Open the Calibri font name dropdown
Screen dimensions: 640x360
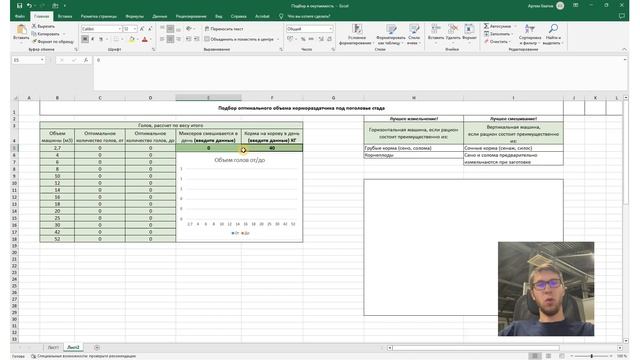(120, 29)
